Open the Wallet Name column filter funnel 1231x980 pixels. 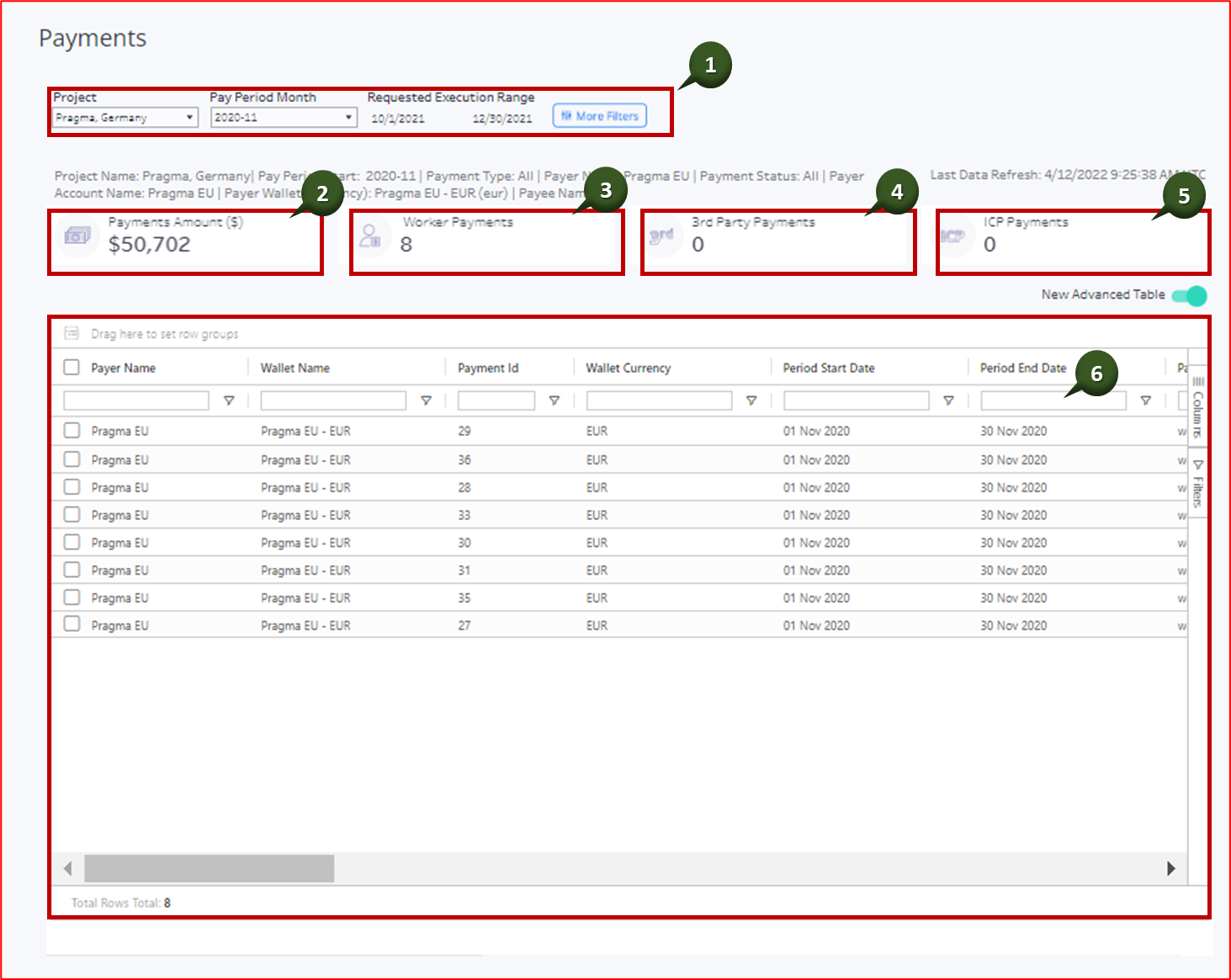[426, 401]
